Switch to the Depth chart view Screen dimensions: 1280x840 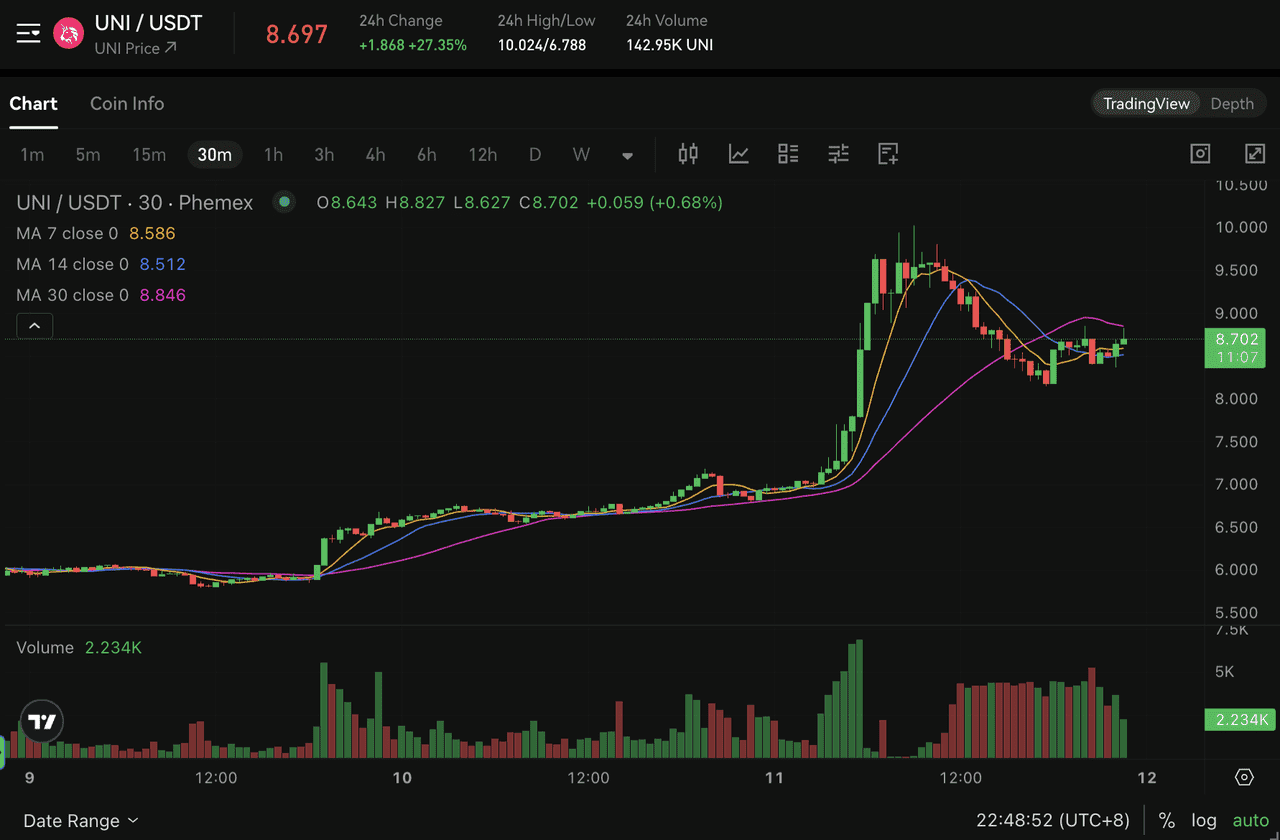click(x=1232, y=103)
